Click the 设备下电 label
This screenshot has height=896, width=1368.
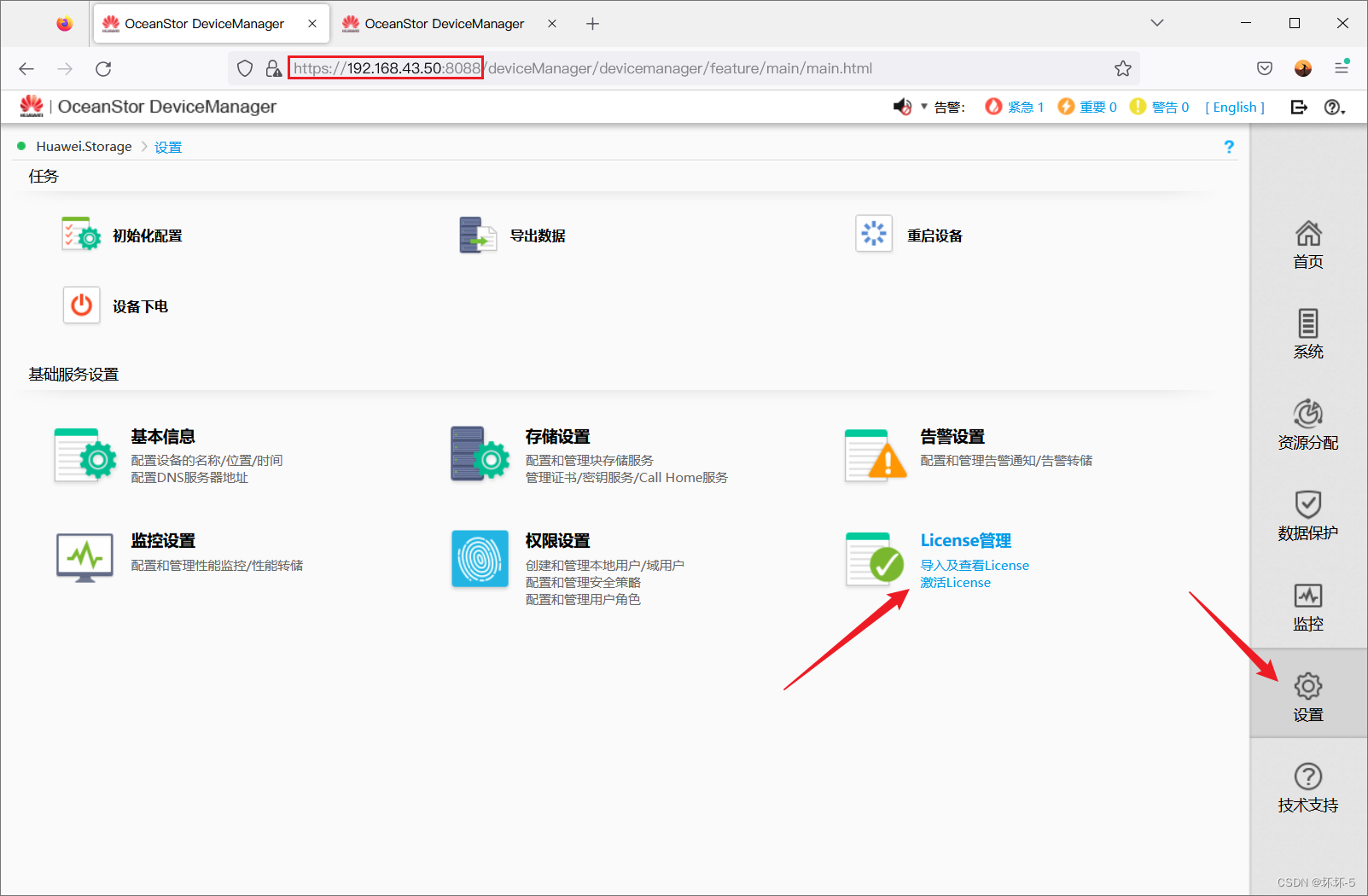pos(141,306)
